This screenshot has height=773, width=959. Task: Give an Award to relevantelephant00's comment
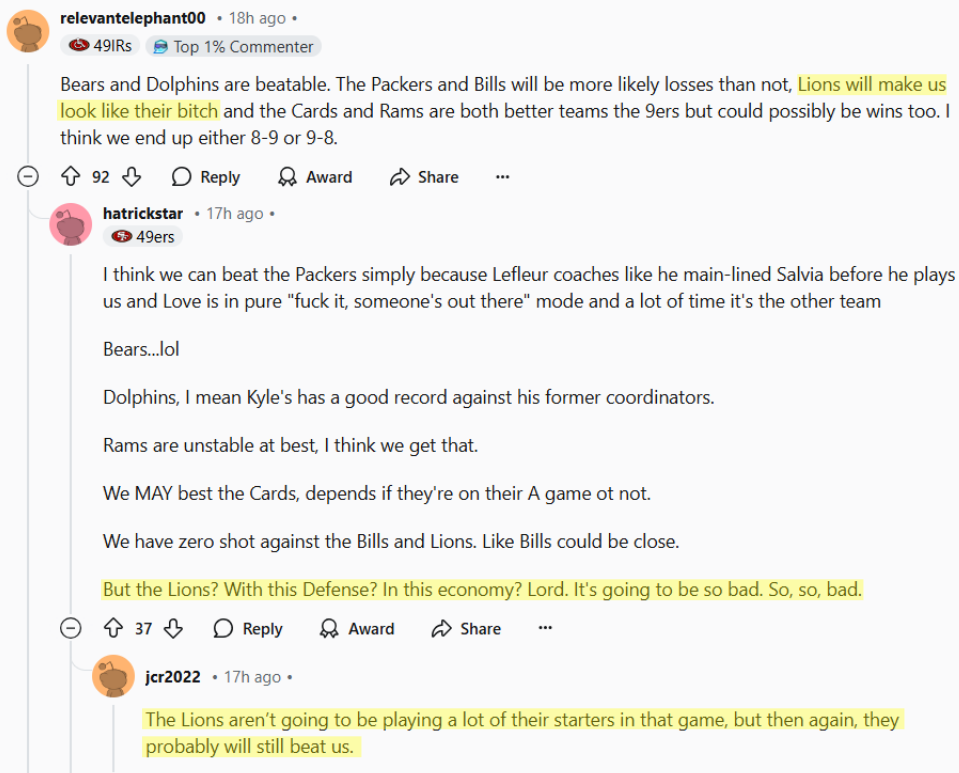[x=315, y=177]
